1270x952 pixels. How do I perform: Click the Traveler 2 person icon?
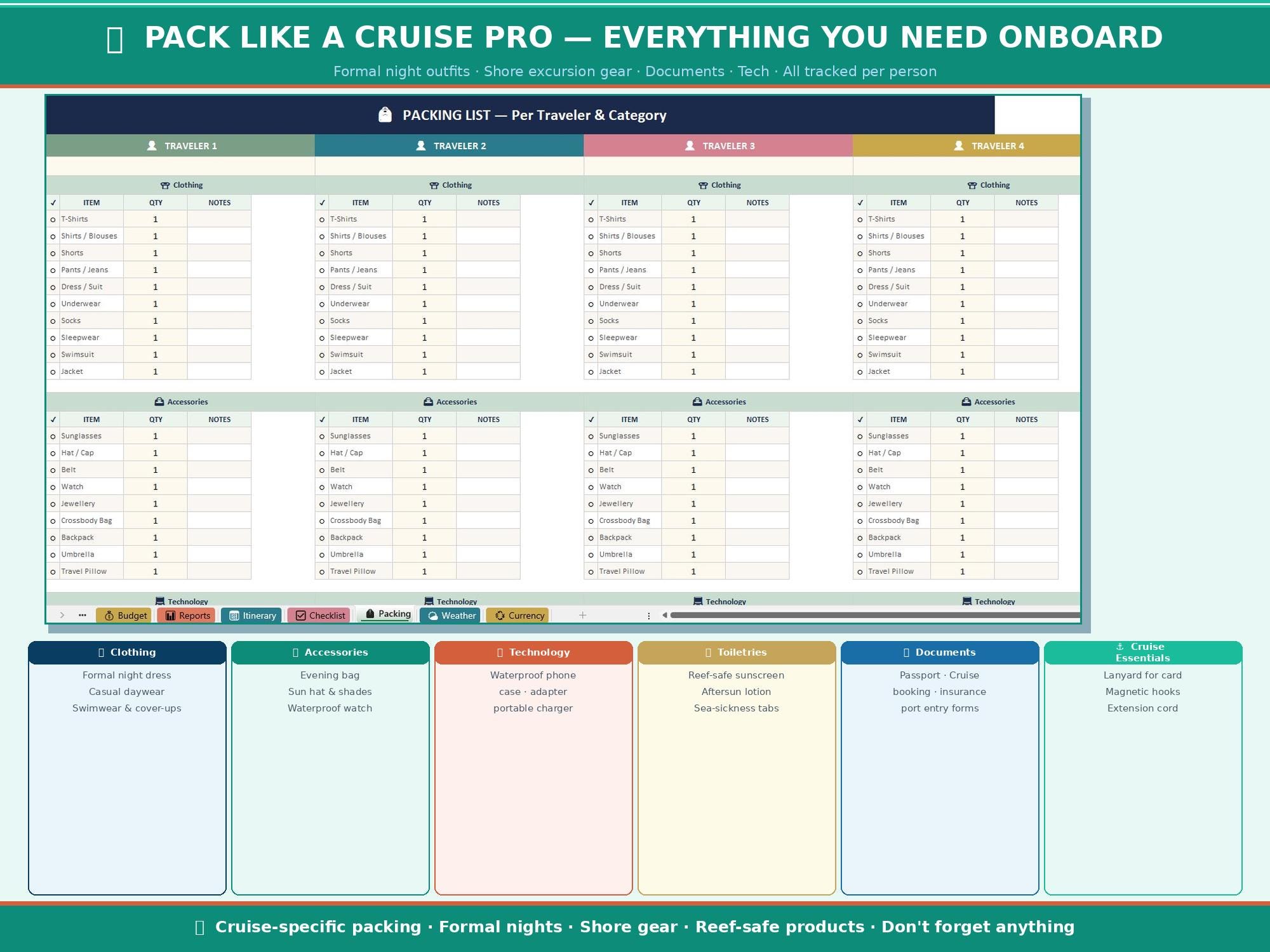420,145
